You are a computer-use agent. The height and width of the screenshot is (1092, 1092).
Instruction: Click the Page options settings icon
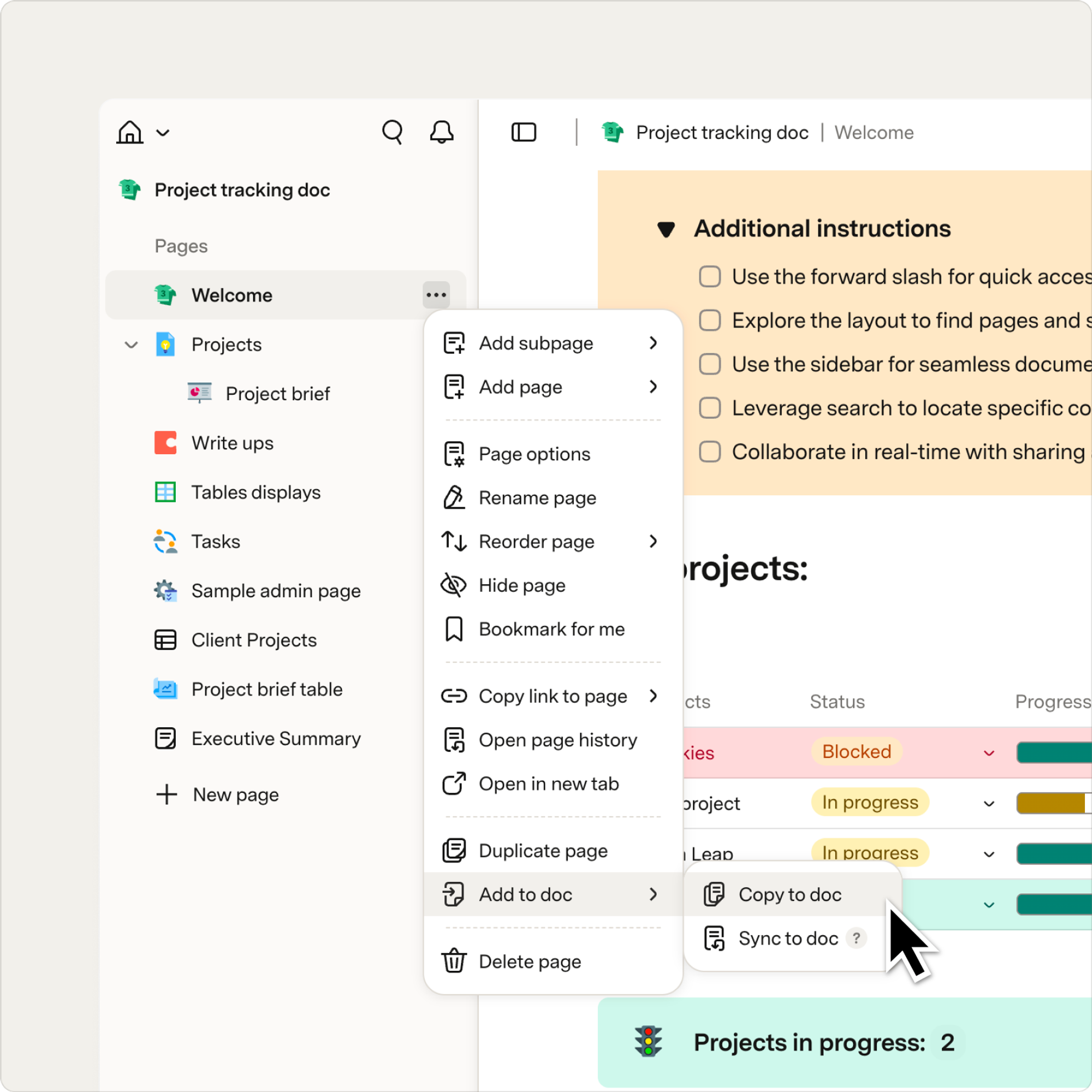pyautogui.click(x=453, y=454)
